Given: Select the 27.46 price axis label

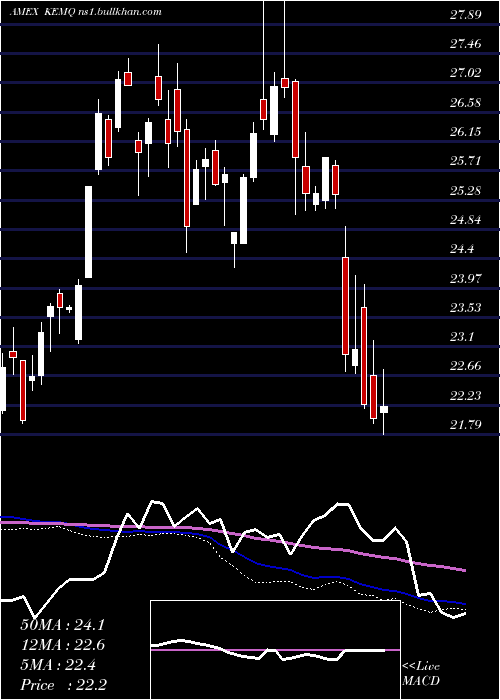Looking at the screenshot, I should pos(466,44).
